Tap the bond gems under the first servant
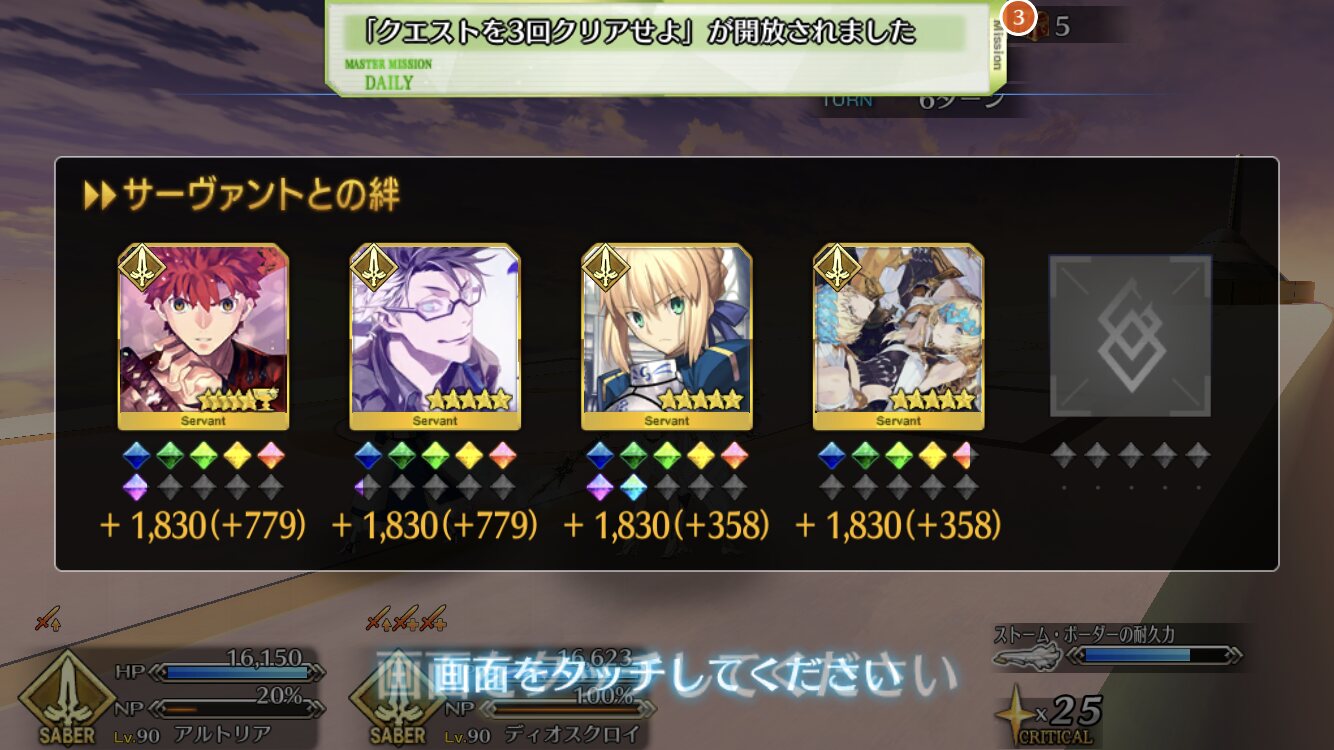1334x750 pixels. point(203,471)
